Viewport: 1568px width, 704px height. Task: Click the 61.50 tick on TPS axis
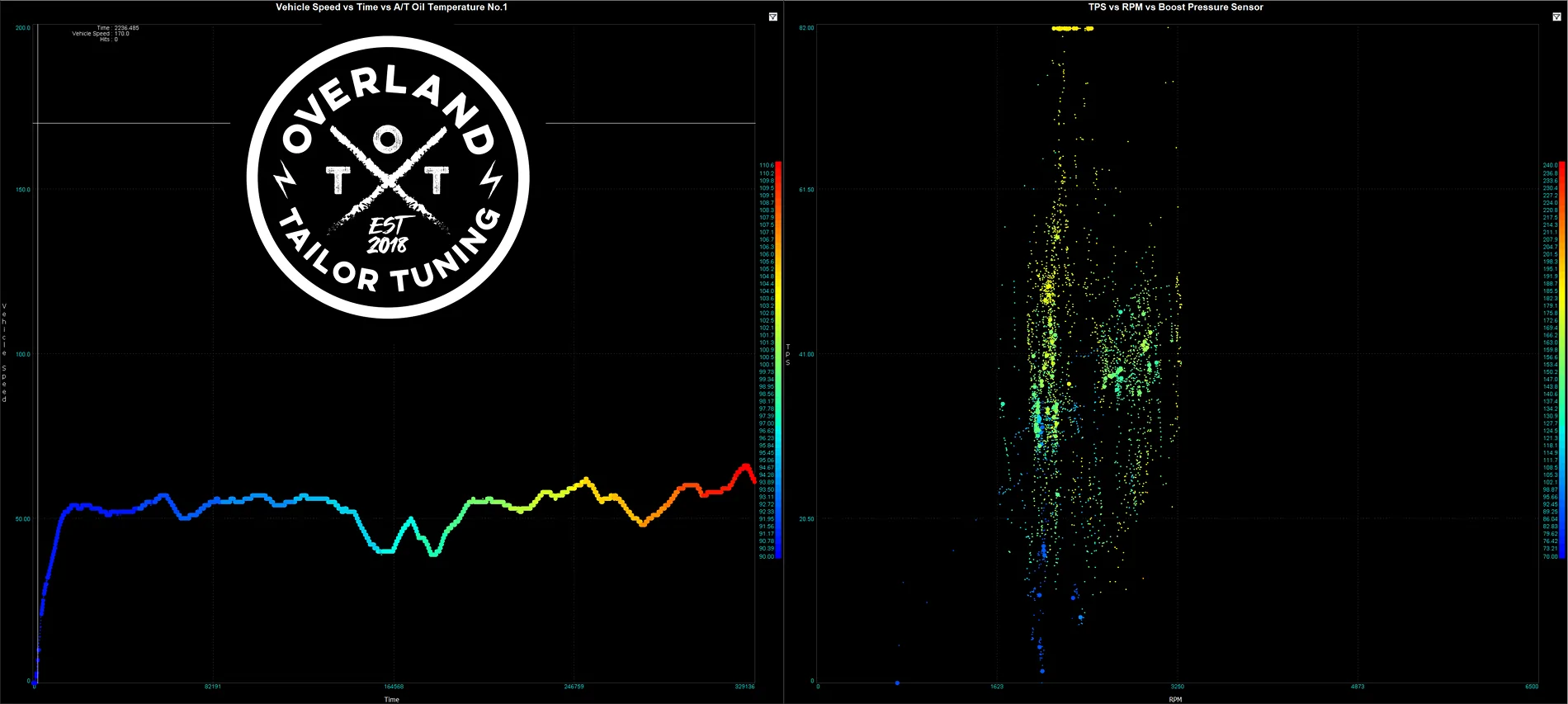click(806, 190)
